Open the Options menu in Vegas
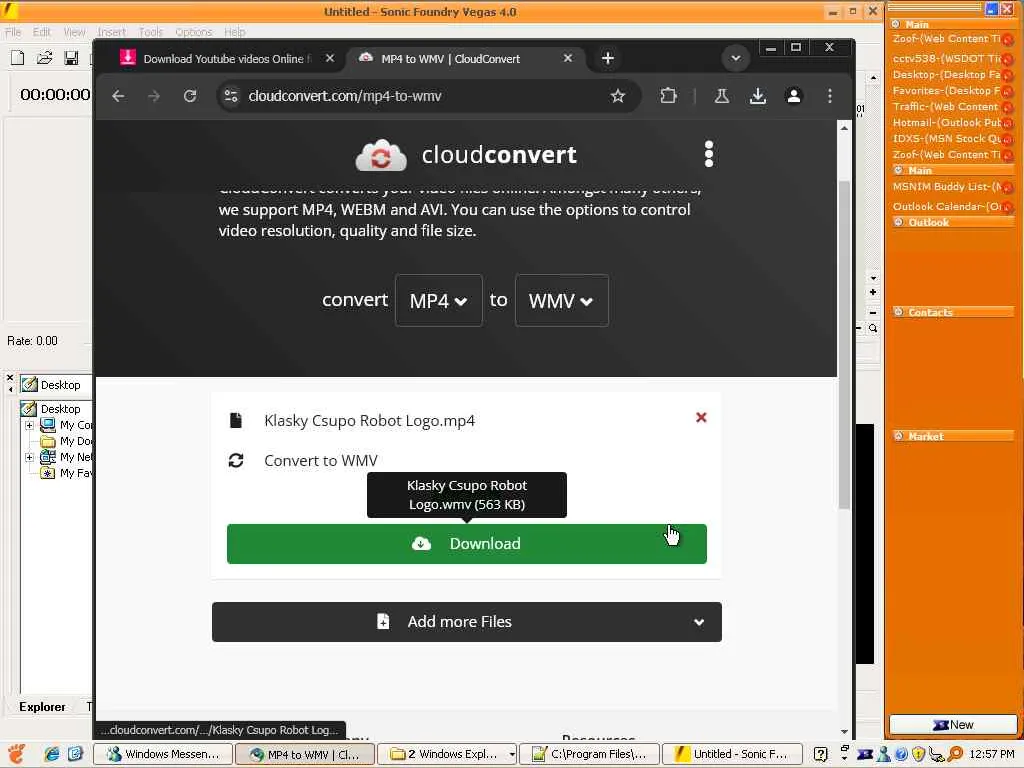Screen dimensions: 1024x768 click(x=193, y=31)
